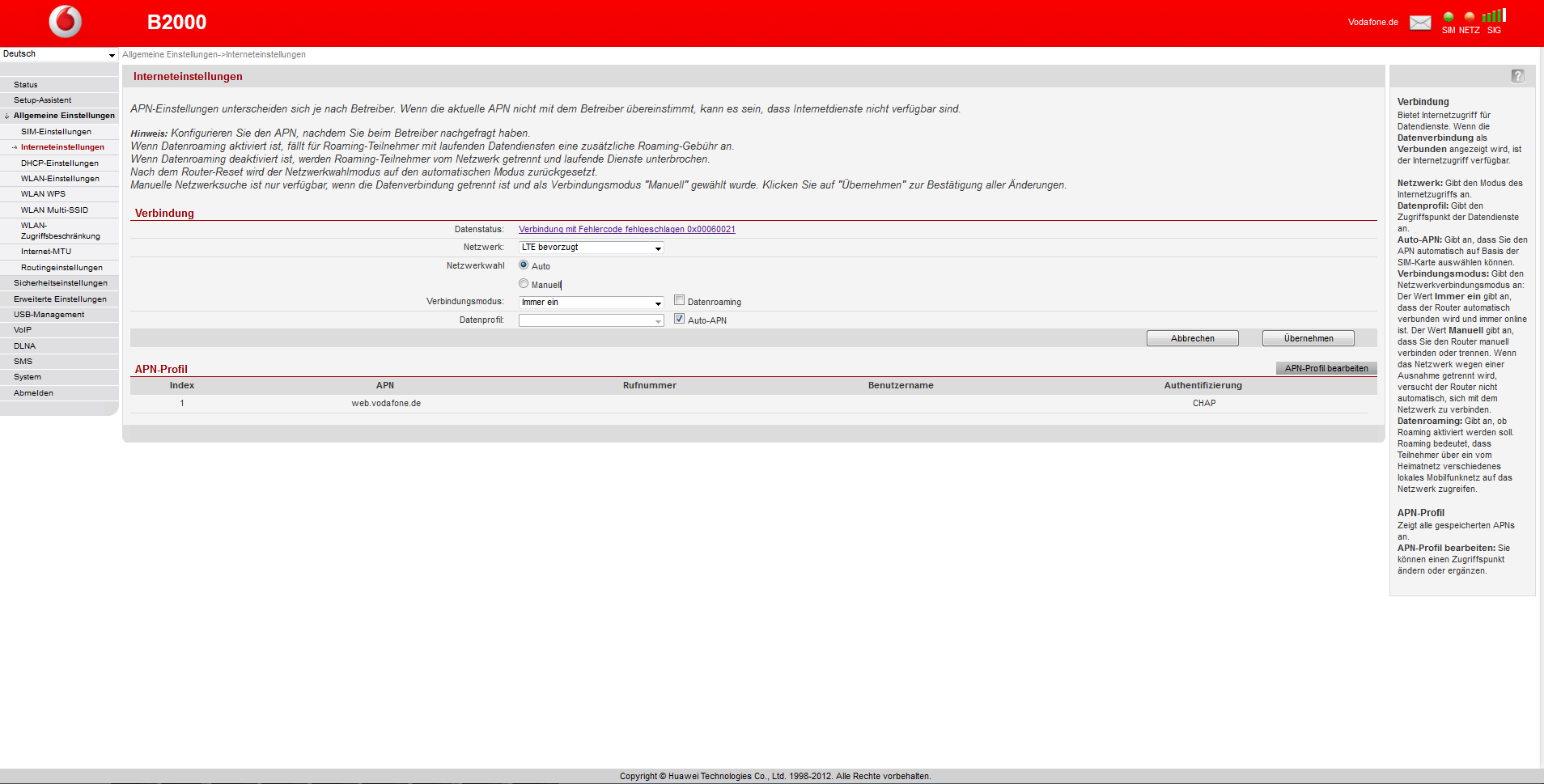Open WLAN-Zugriffsbeschränkung in the sidebar
Image resolution: width=1544 pixels, height=784 pixels.
coord(59,231)
